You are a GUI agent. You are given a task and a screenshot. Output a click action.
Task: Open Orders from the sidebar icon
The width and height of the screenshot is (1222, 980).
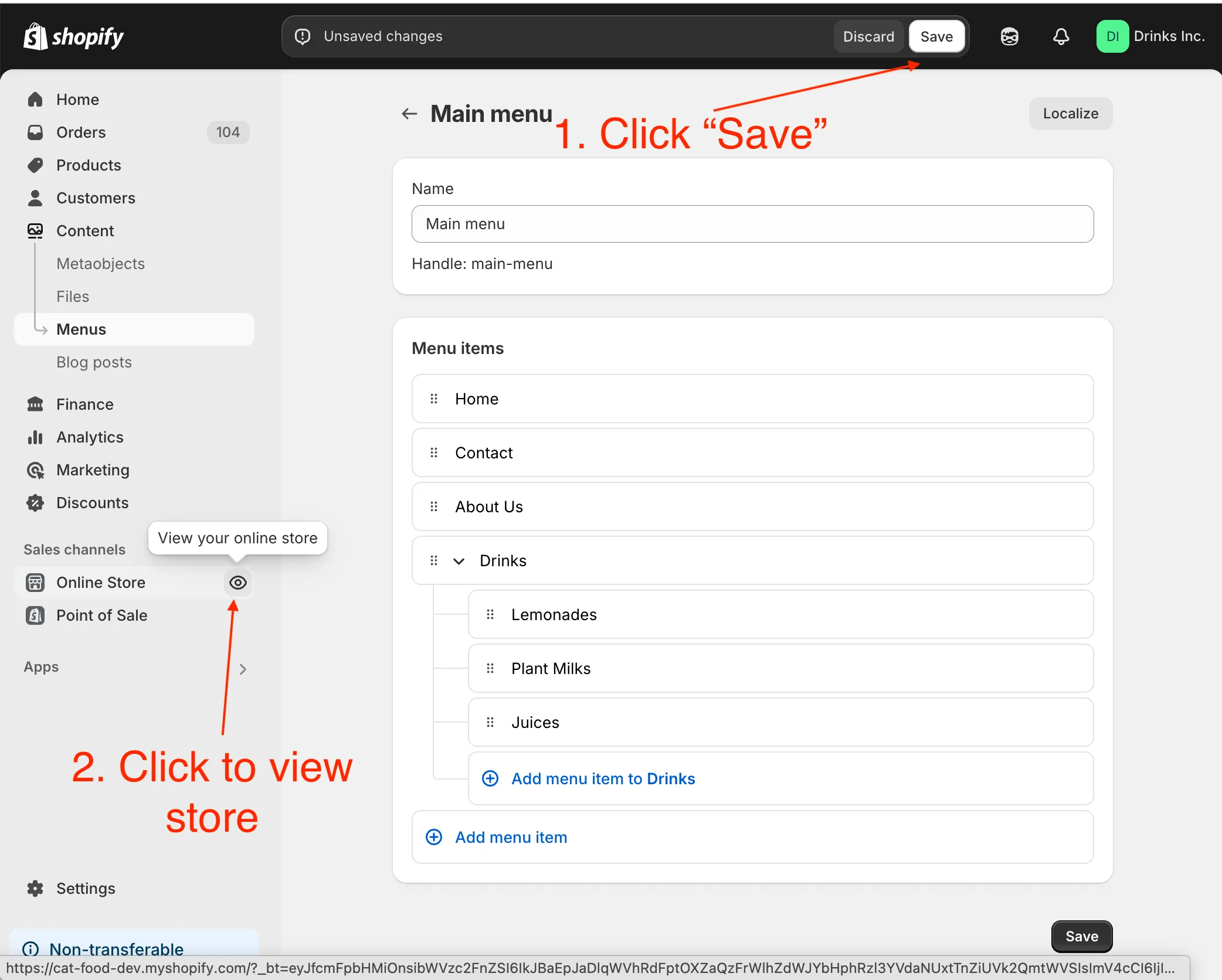(x=35, y=132)
